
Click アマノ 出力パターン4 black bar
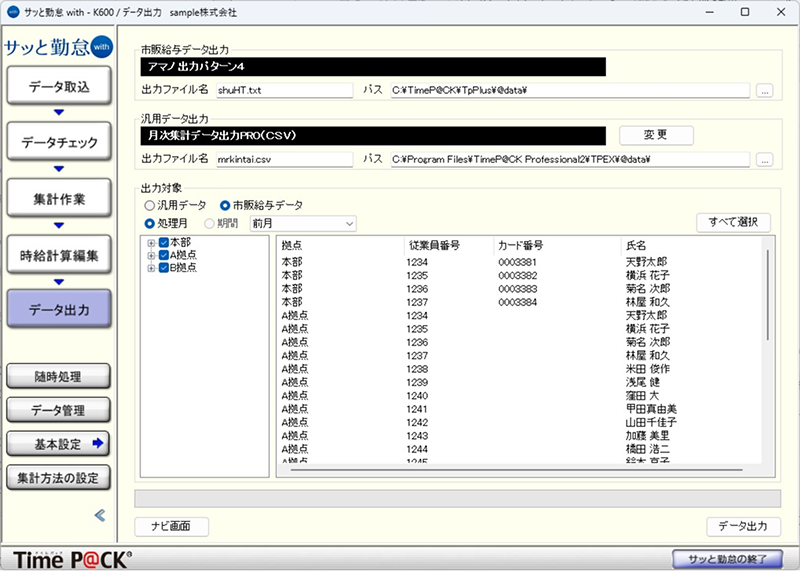tap(373, 67)
